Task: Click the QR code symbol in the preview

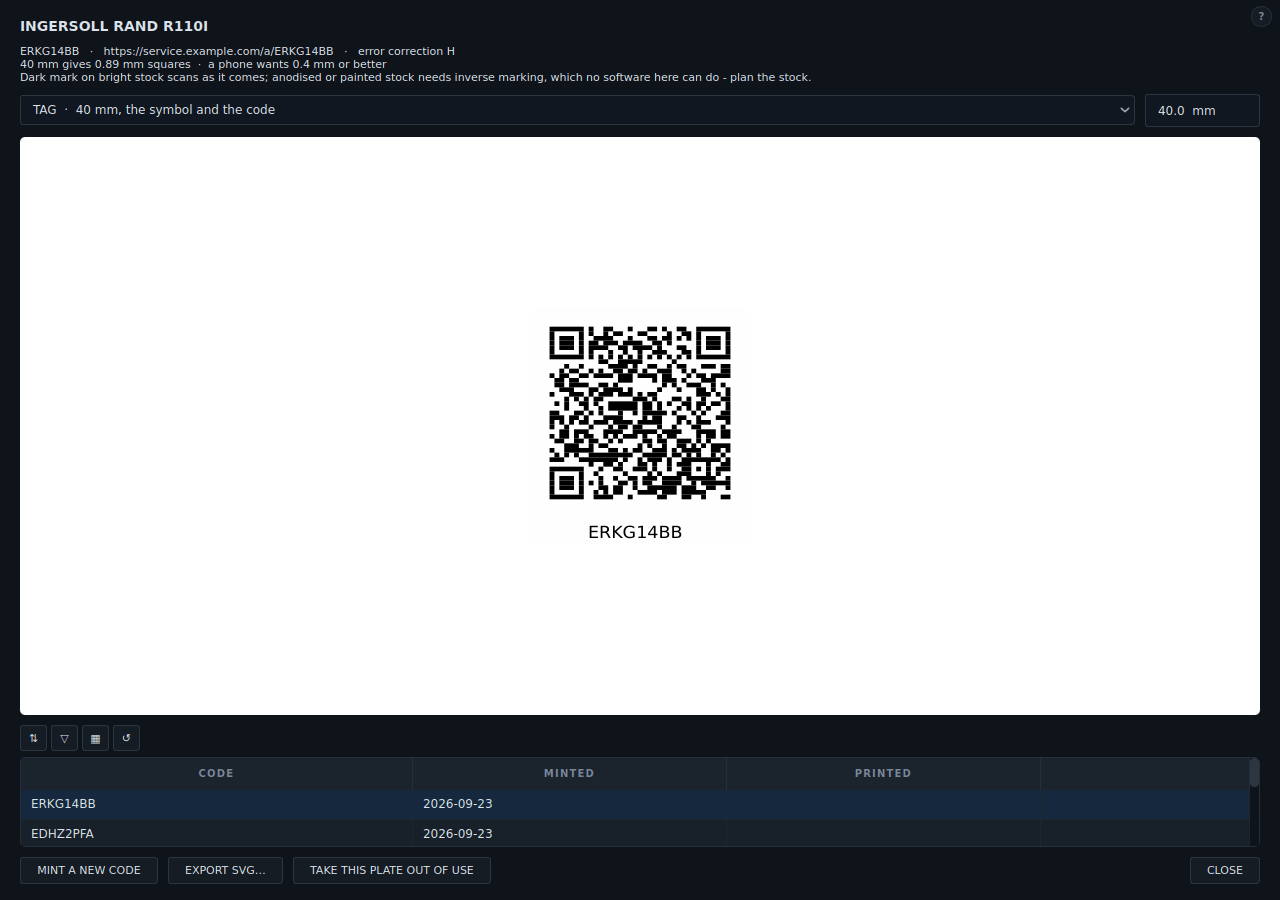Action: click(x=640, y=412)
